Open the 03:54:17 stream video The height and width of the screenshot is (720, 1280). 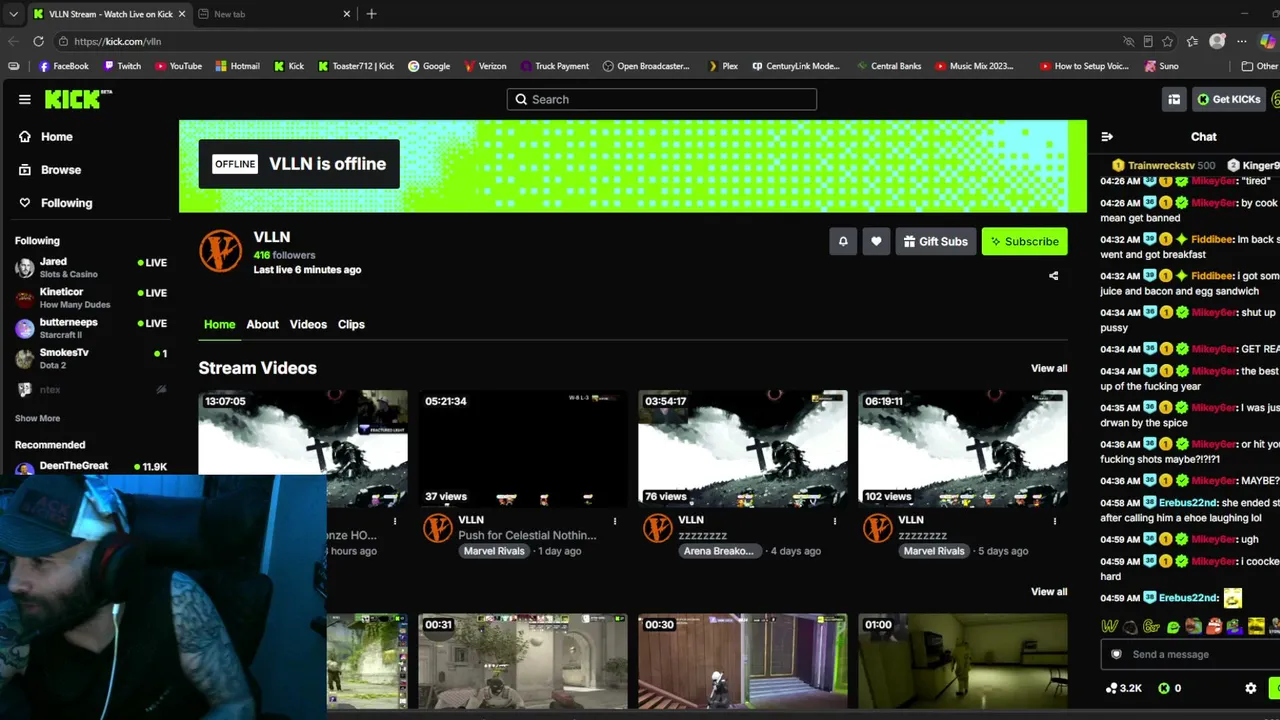tap(743, 448)
